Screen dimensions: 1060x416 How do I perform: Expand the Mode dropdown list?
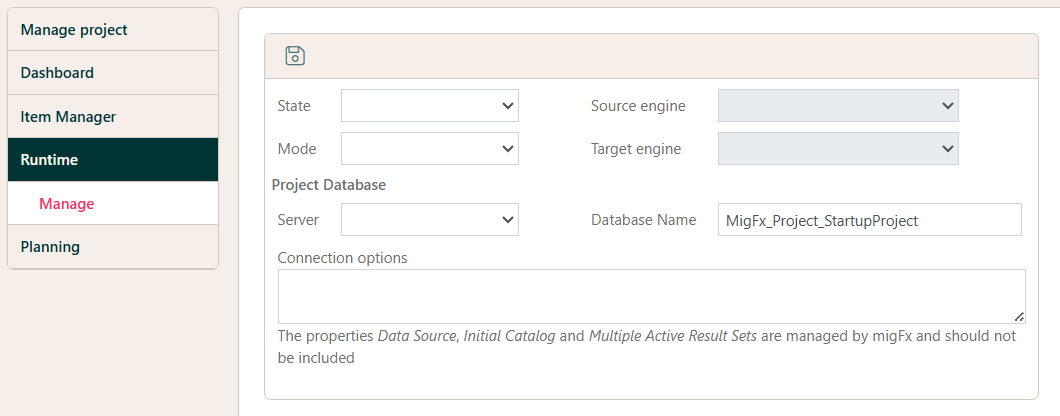pyautogui.click(x=429, y=149)
